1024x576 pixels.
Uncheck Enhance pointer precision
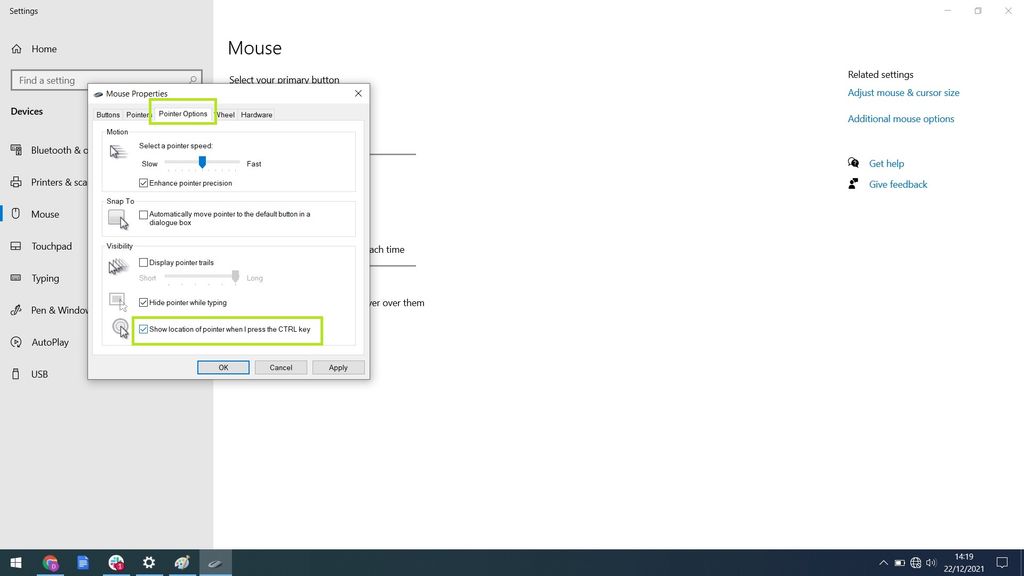[x=143, y=182]
